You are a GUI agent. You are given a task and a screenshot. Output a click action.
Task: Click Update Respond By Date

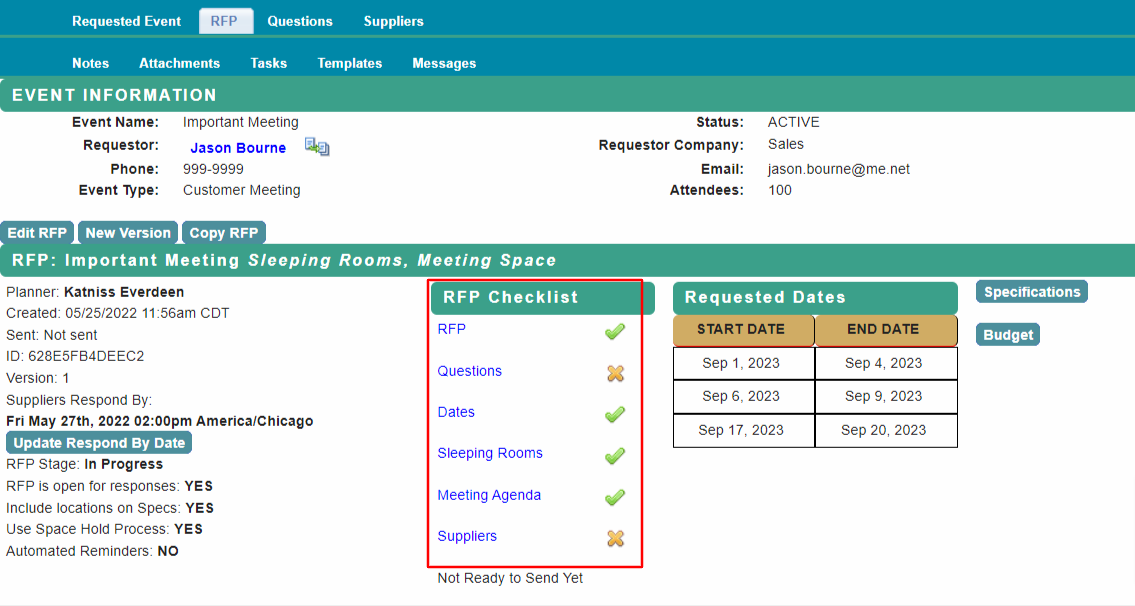point(98,442)
